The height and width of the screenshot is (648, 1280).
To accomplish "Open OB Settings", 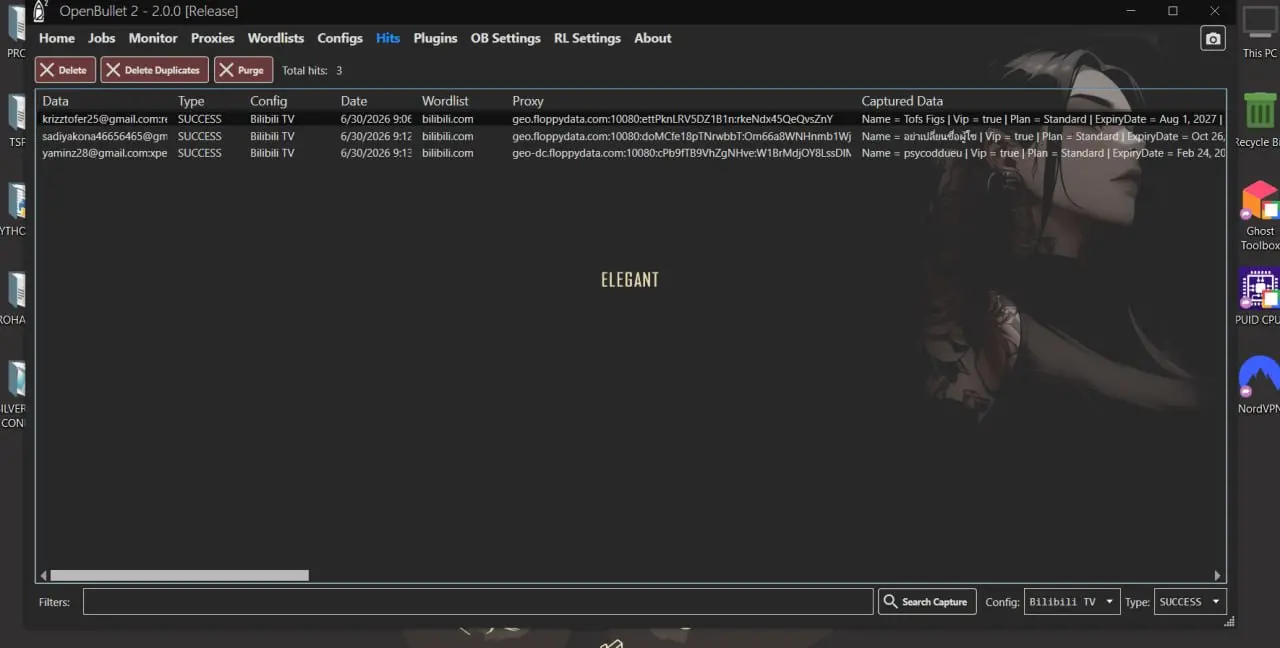I will [x=506, y=38].
